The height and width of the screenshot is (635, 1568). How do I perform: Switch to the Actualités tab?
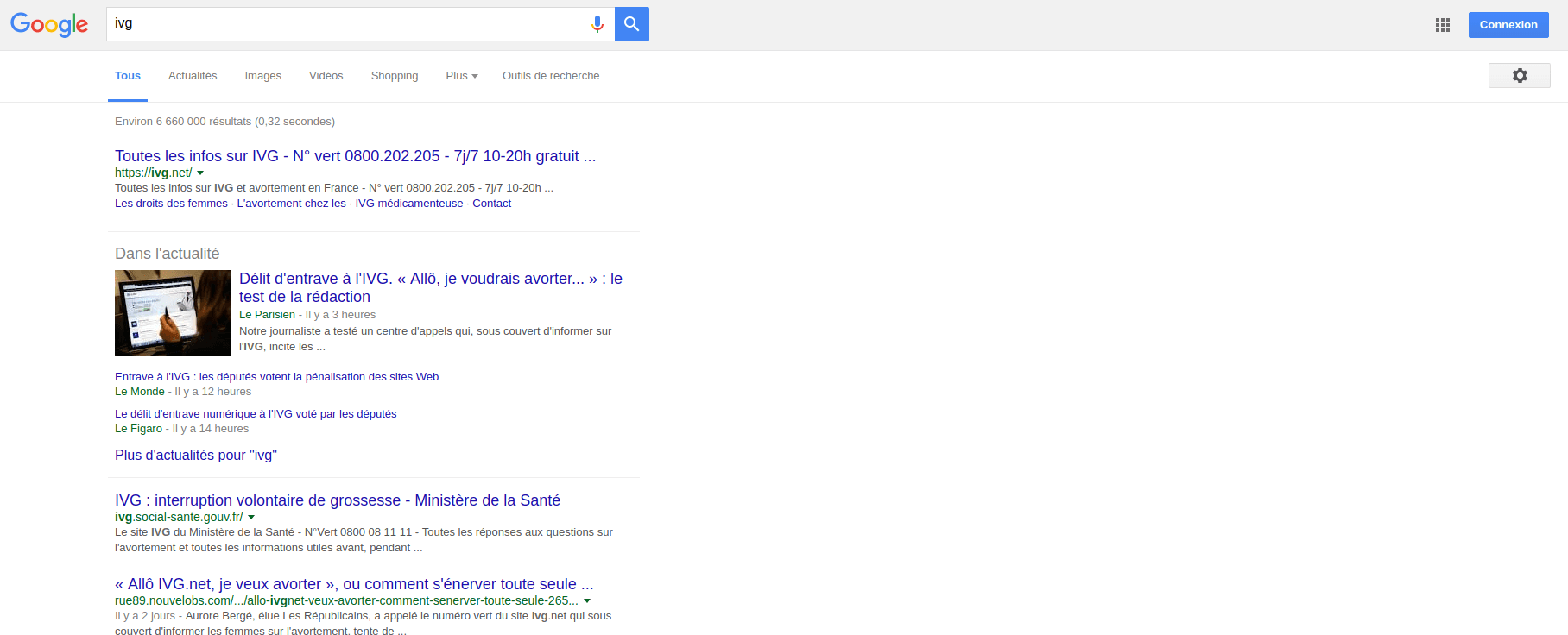(193, 76)
